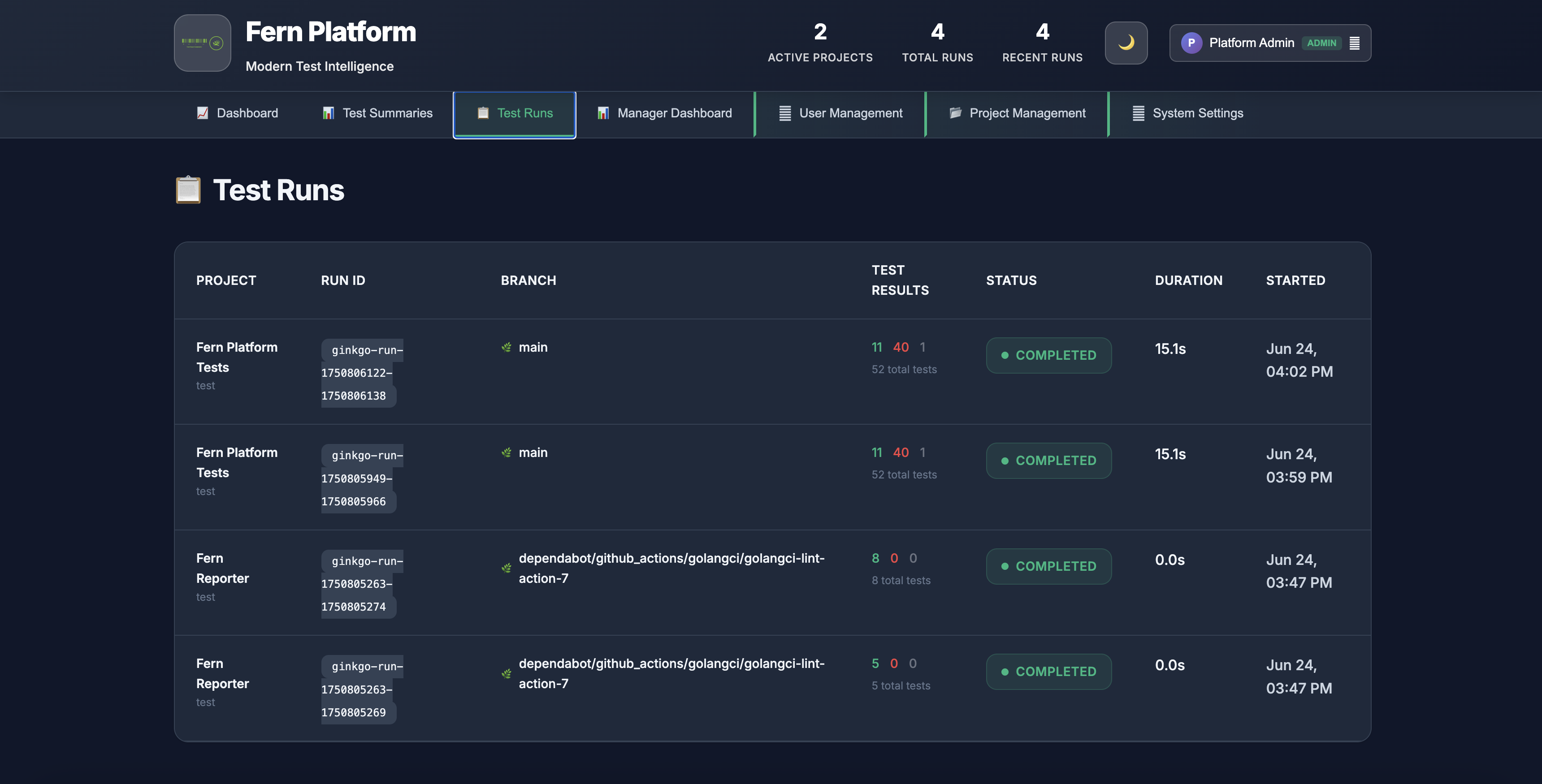Click '5 total tests' result text
The image size is (1542, 784).
click(901, 686)
